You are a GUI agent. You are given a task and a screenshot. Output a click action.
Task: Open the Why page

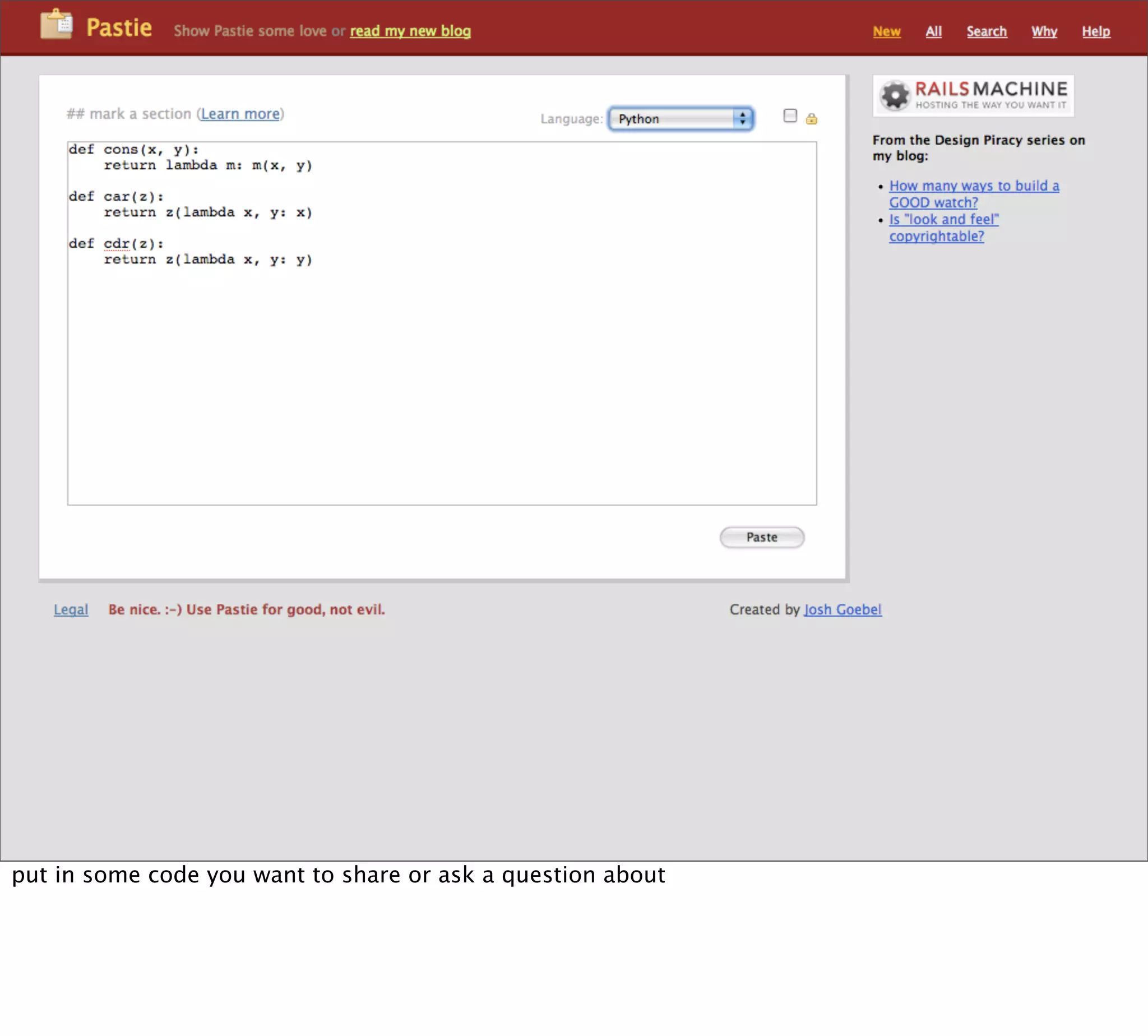tap(1044, 31)
